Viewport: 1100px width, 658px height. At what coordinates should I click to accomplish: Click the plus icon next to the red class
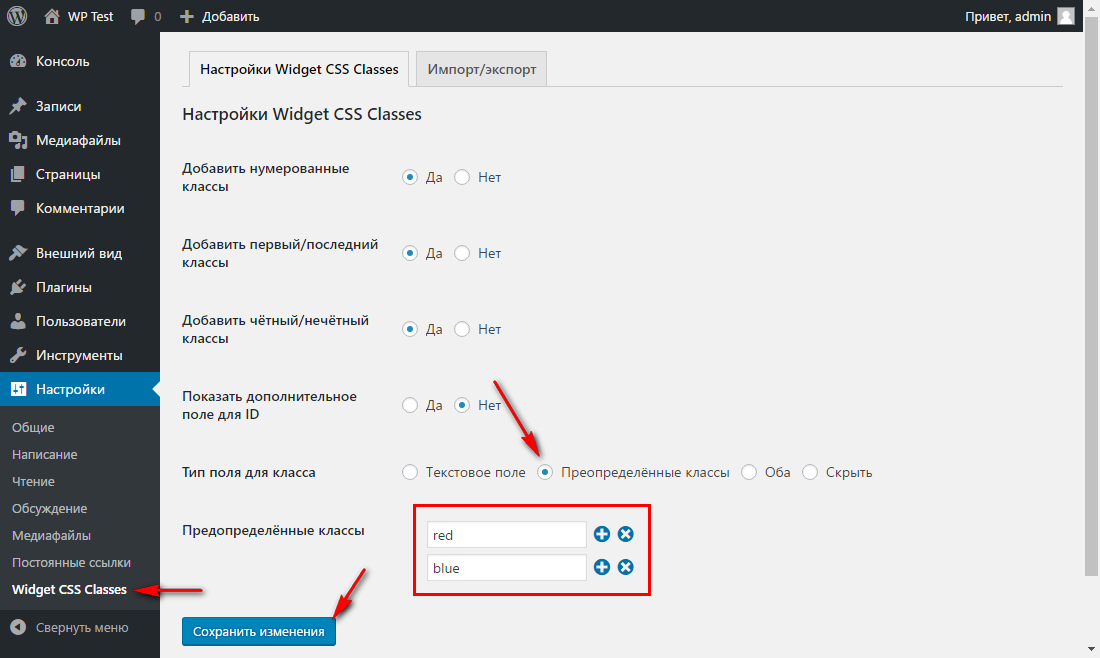(602, 535)
